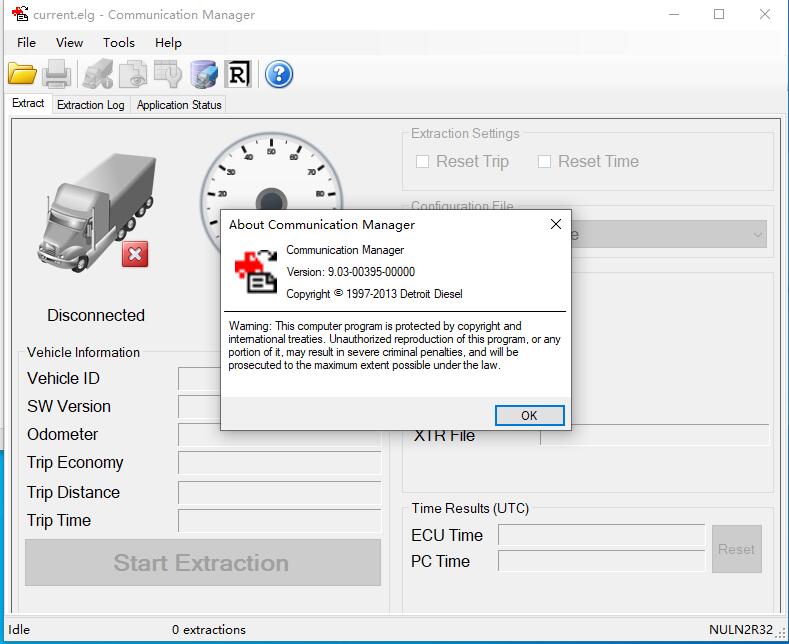Toggle the Reset Trip checkbox
Image resolution: width=789 pixels, height=644 pixels.
pyautogui.click(x=422, y=162)
